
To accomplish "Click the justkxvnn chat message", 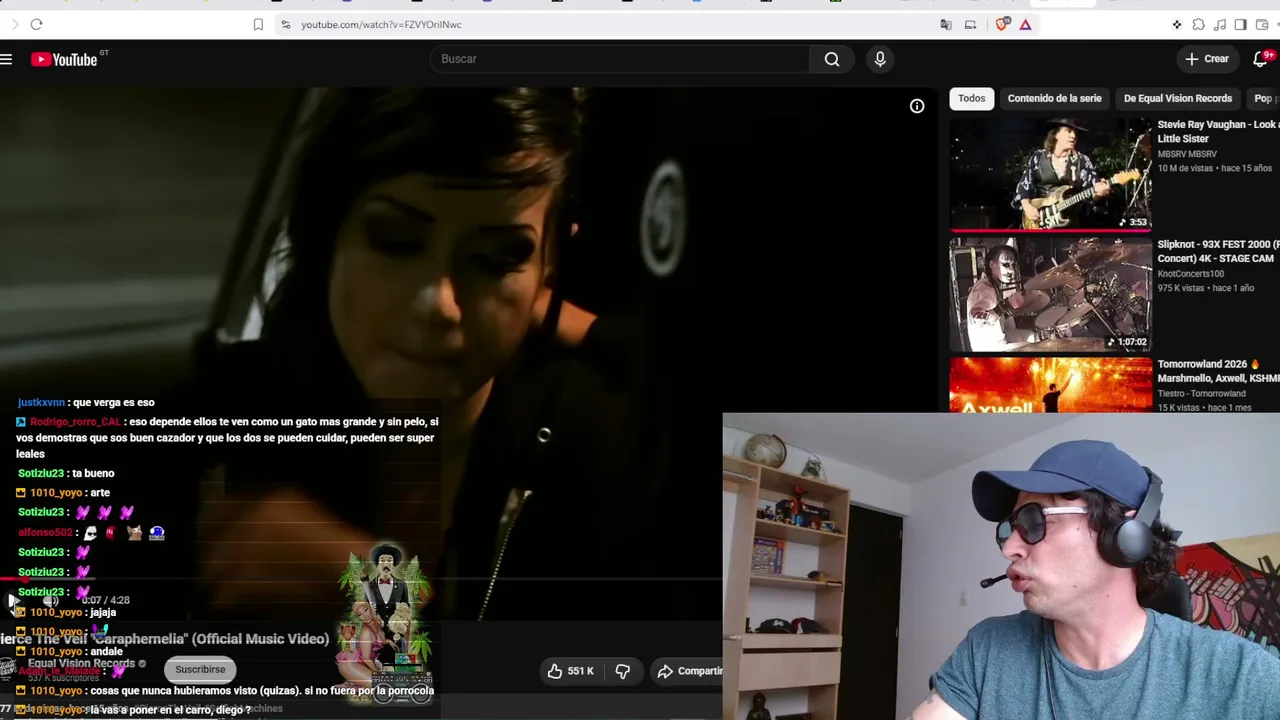I will pos(86,402).
